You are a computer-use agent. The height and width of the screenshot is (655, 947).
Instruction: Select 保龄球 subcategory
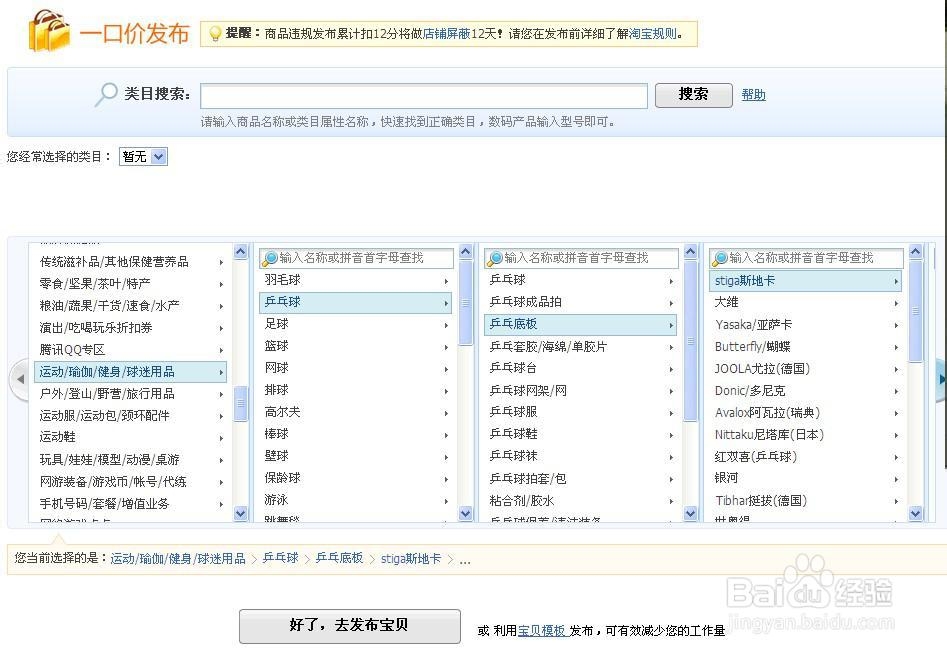[356, 478]
